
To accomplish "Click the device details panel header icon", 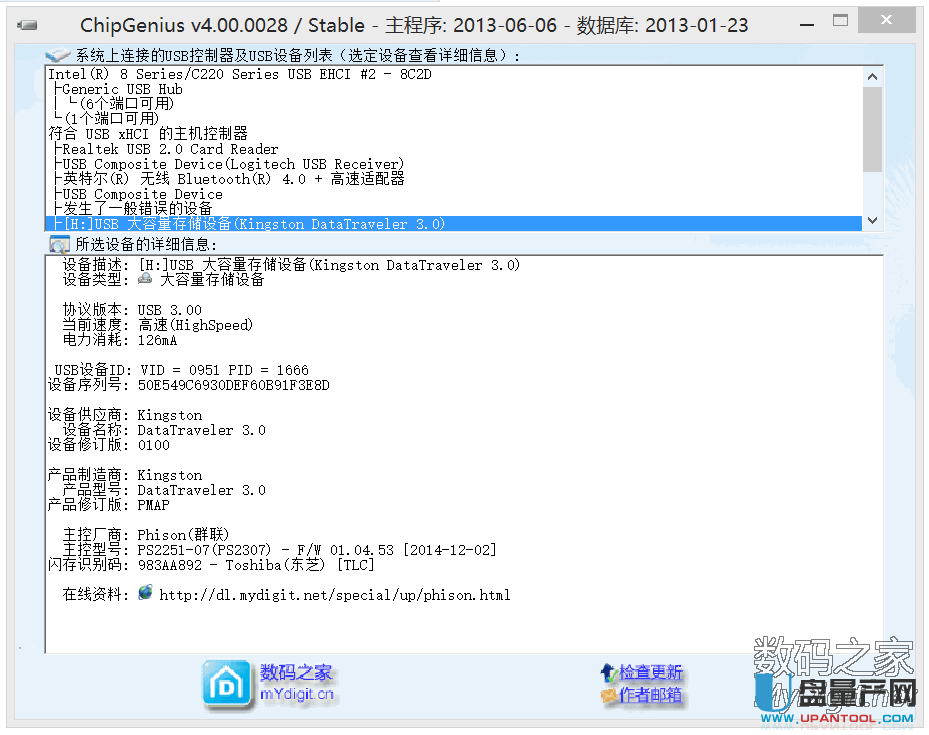I will pos(58,244).
